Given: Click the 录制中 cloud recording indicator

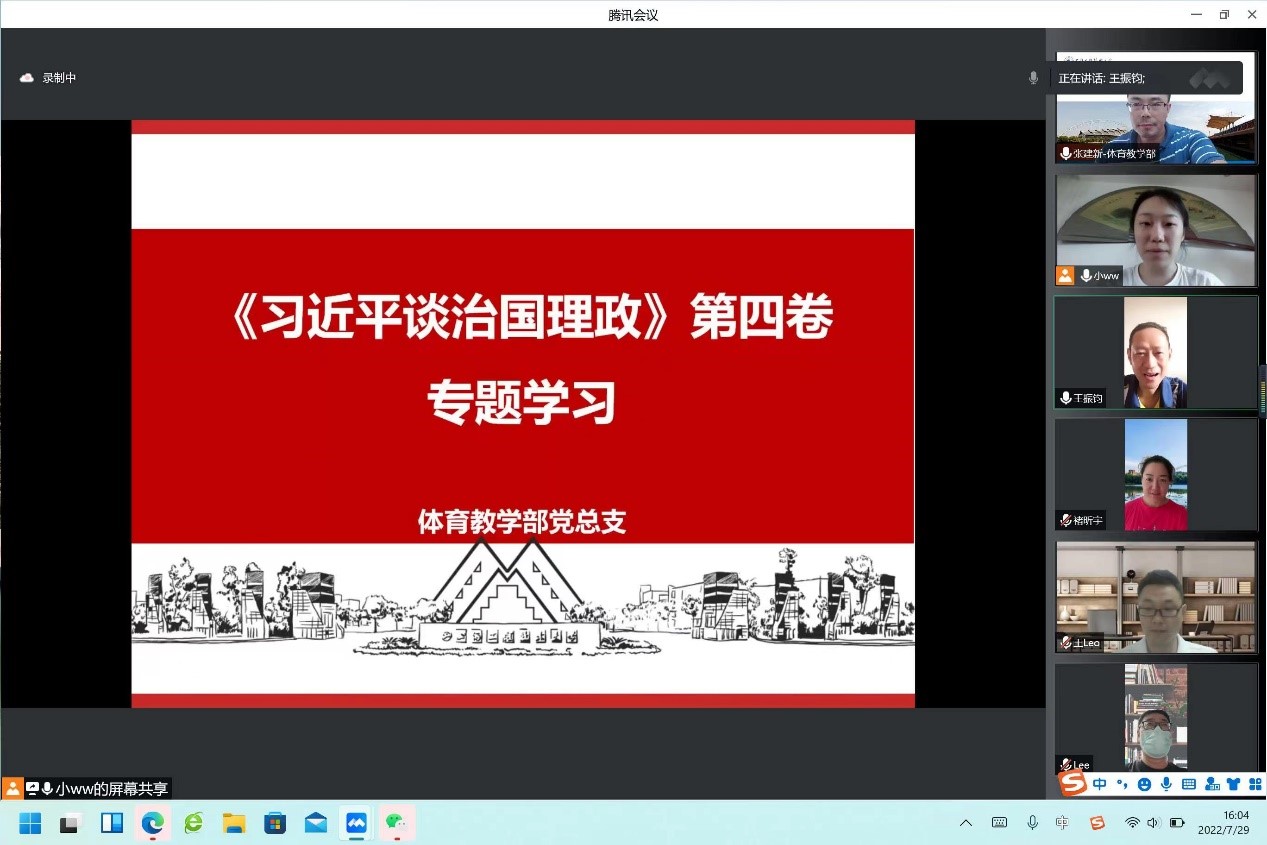Looking at the screenshot, I should (48, 78).
